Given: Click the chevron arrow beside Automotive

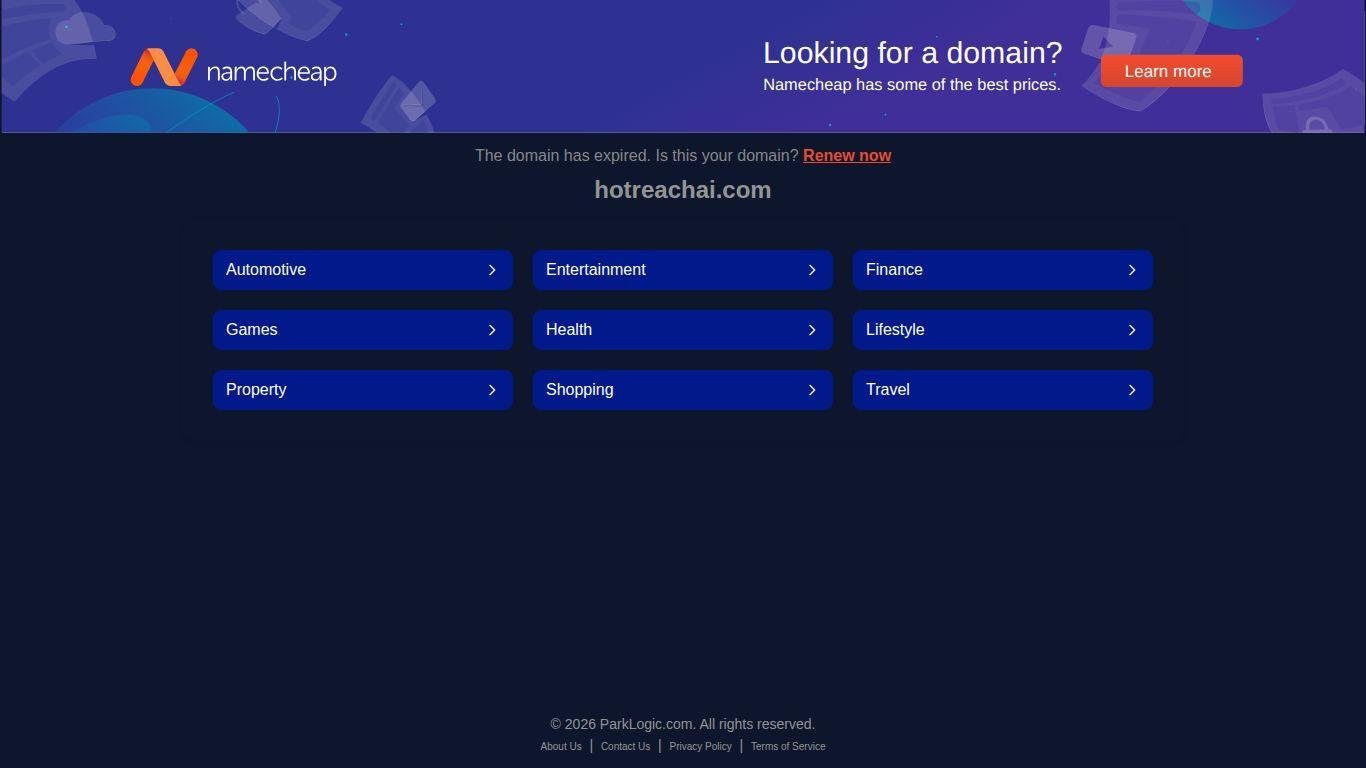Looking at the screenshot, I should 492,270.
